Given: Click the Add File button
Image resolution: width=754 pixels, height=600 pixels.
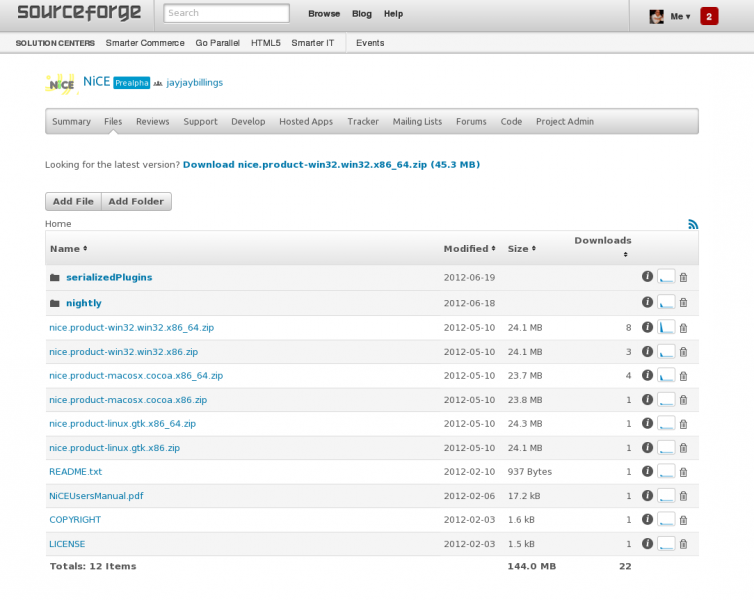Looking at the screenshot, I should 73,201.
